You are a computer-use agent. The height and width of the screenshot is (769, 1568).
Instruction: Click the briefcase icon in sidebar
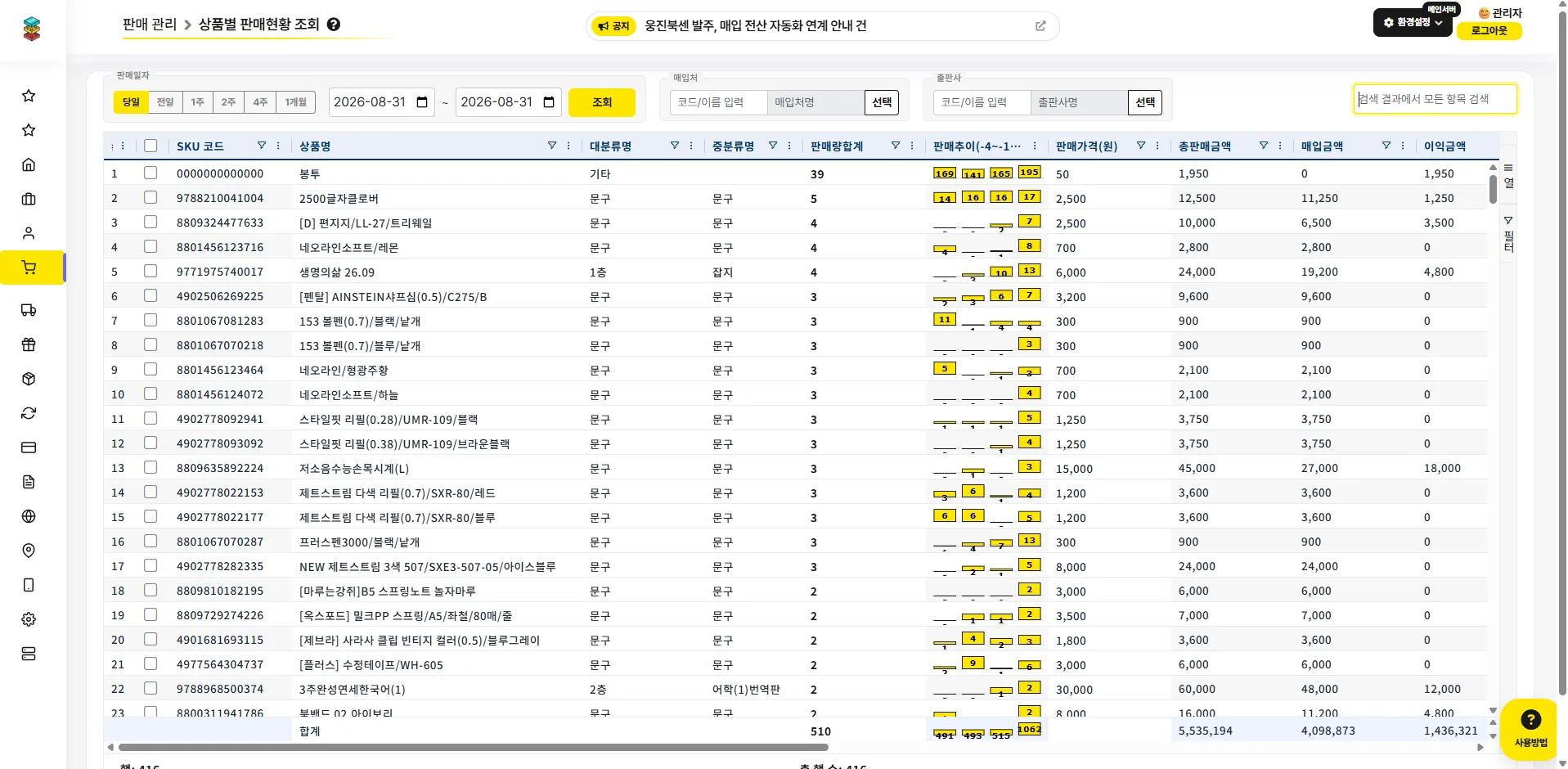29,199
